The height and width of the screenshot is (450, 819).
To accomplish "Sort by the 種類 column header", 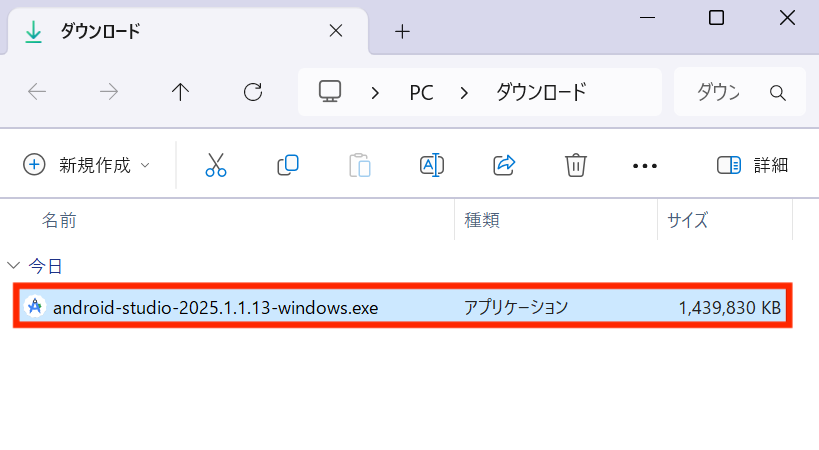I will (482, 220).
